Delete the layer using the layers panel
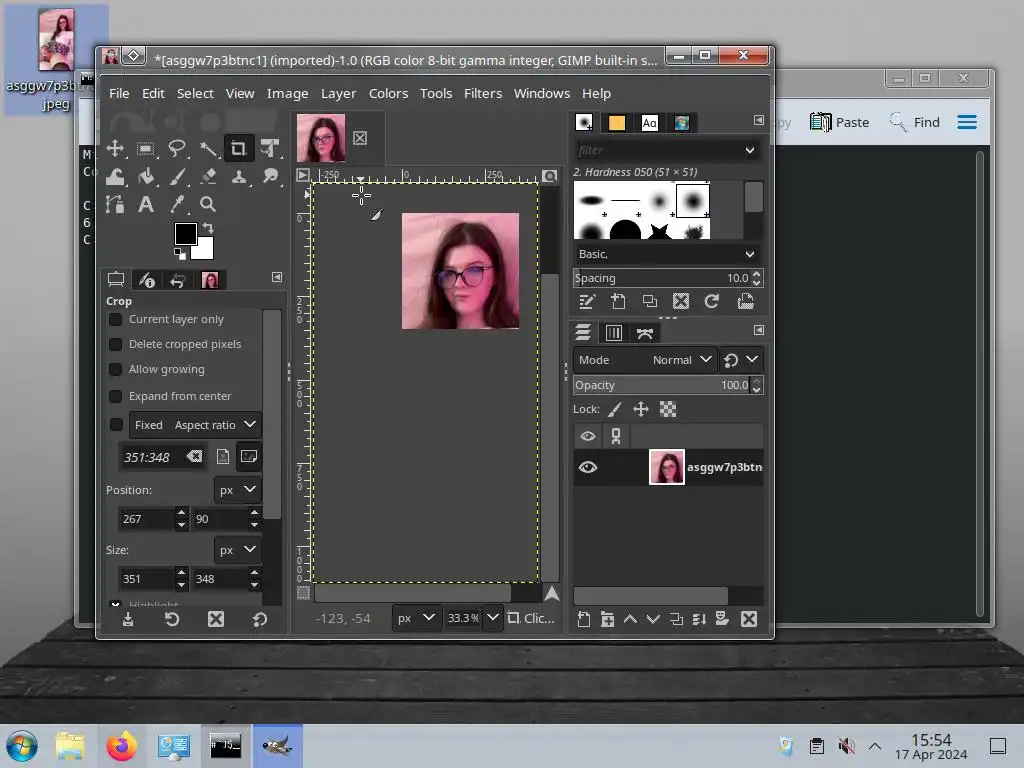1024x768 pixels. click(748, 620)
